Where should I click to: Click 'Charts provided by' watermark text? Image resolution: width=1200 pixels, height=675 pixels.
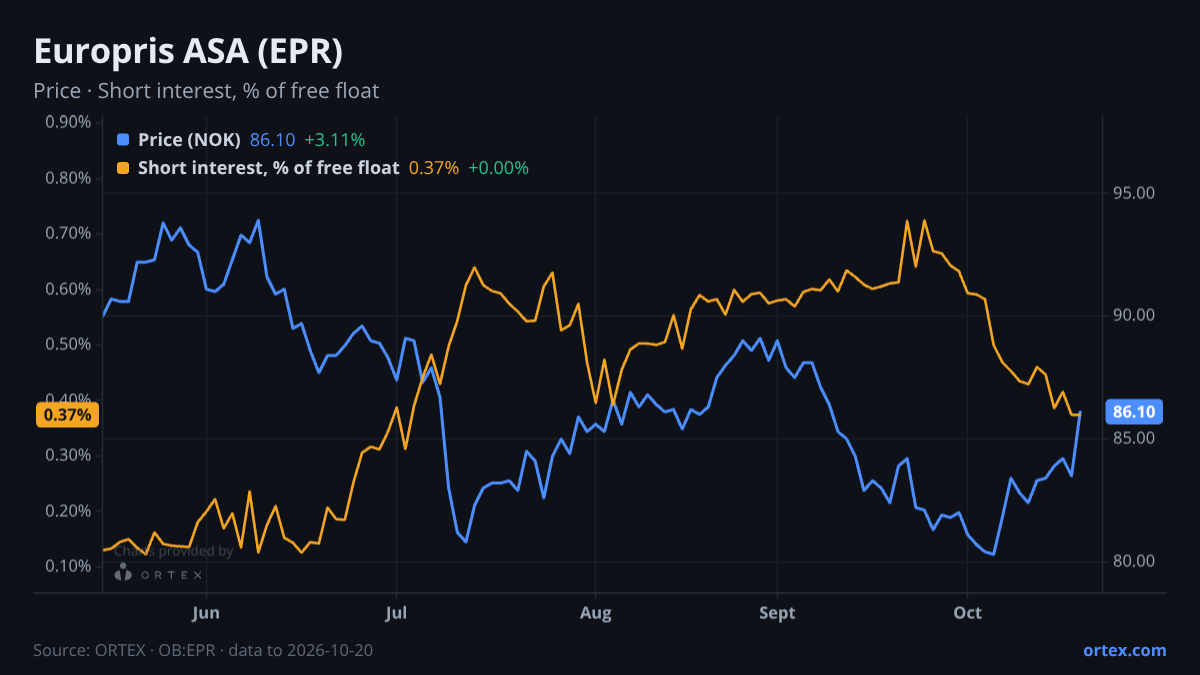coord(173,550)
